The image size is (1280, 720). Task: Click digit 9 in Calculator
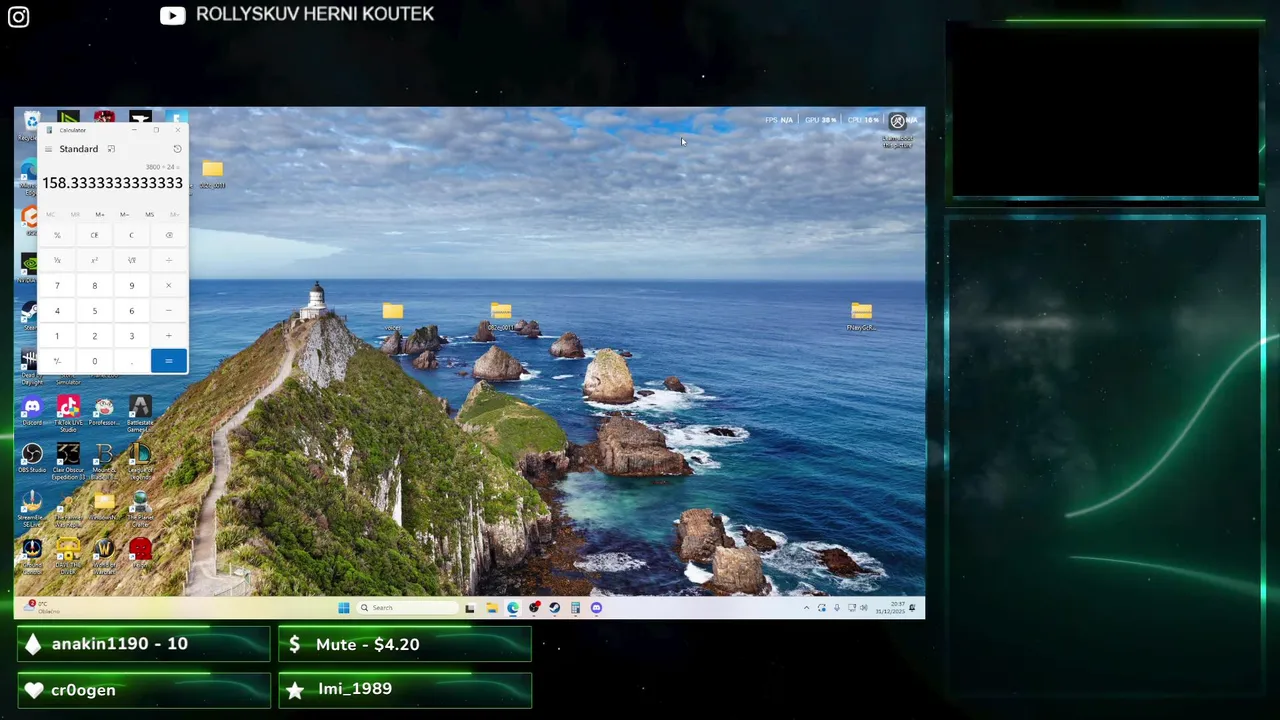[x=131, y=285]
